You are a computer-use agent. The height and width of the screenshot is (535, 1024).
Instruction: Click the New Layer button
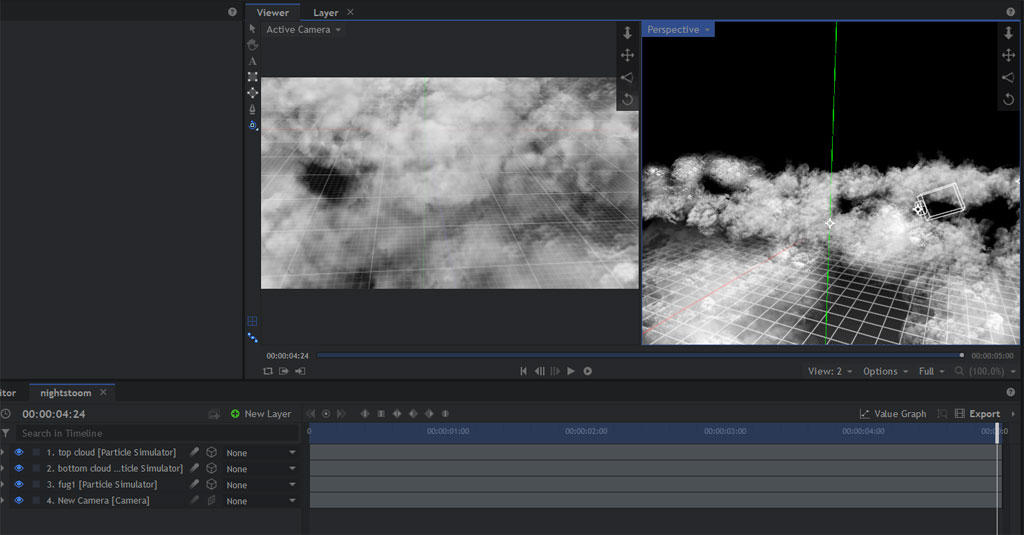(260, 414)
